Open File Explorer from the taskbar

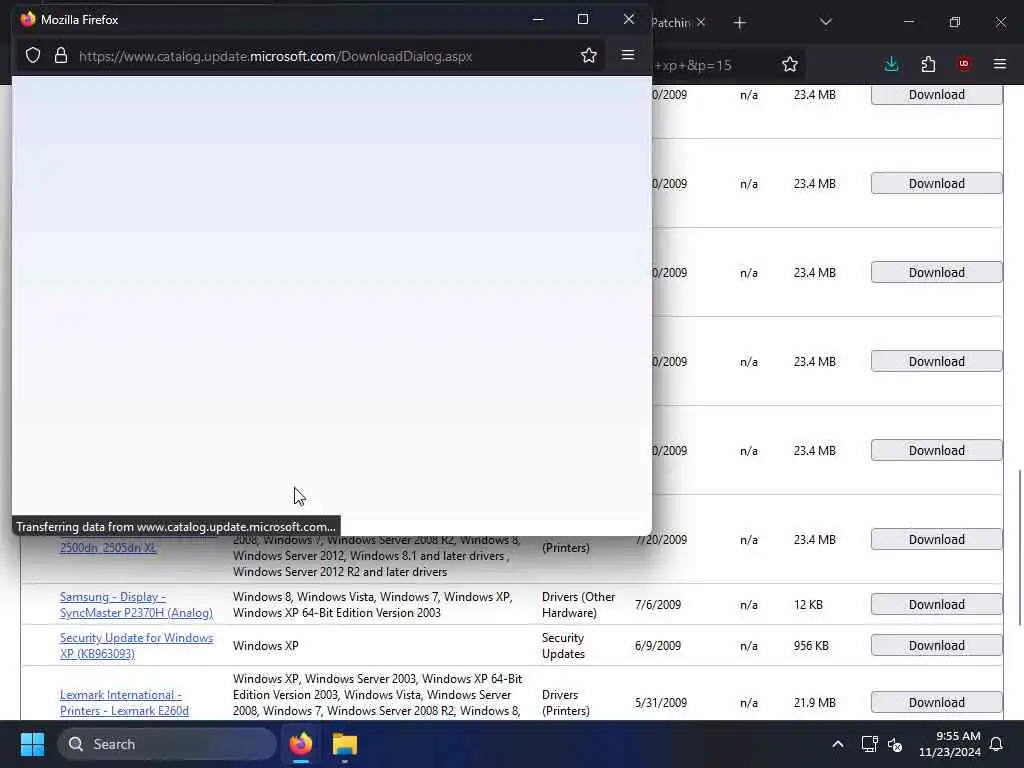345,744
